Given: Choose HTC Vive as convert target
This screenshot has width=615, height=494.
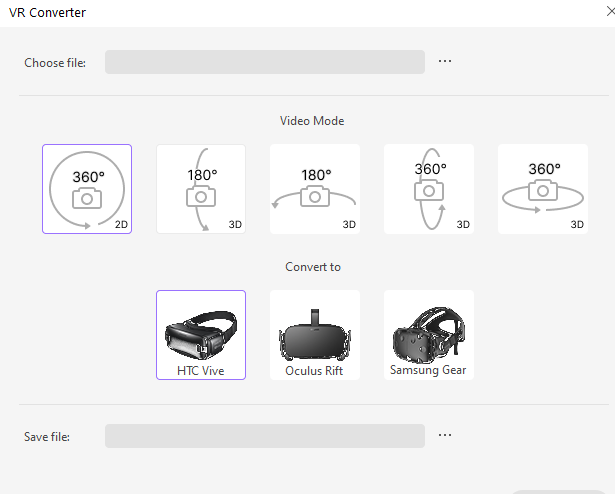Looking at the screenshot, I should click(201, 335).
